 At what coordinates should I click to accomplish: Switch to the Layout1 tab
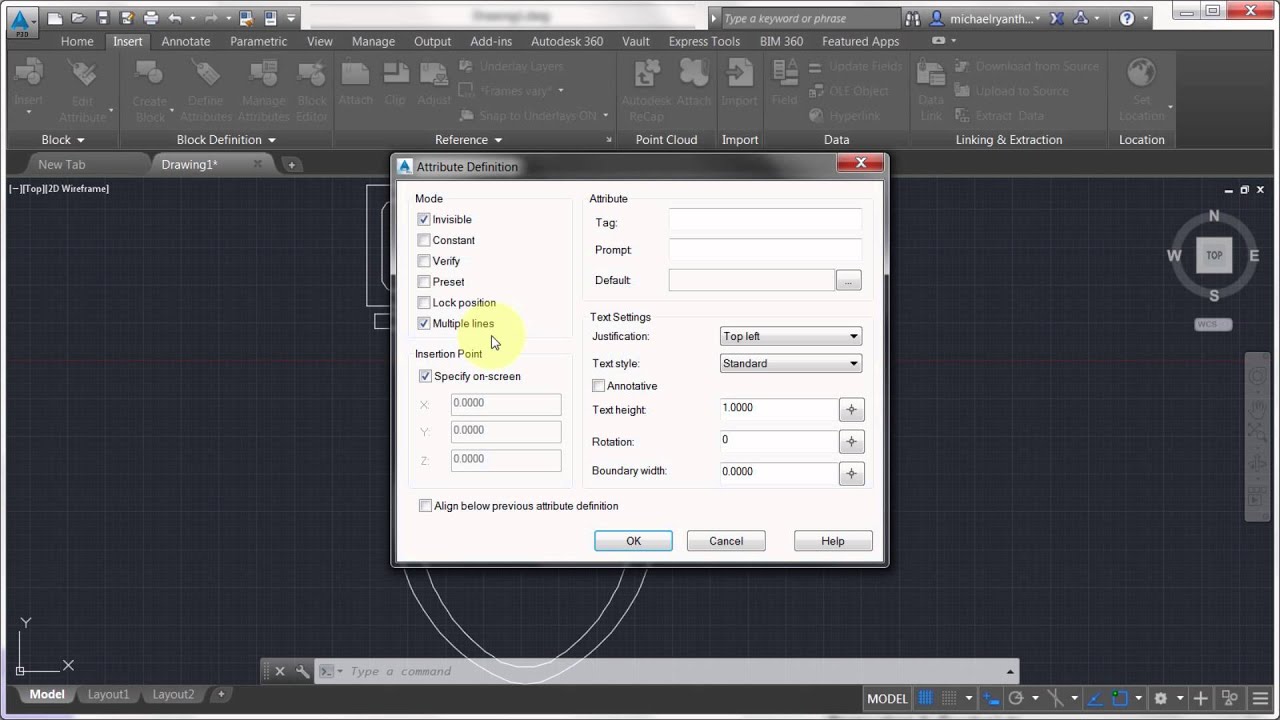[108, 694]
